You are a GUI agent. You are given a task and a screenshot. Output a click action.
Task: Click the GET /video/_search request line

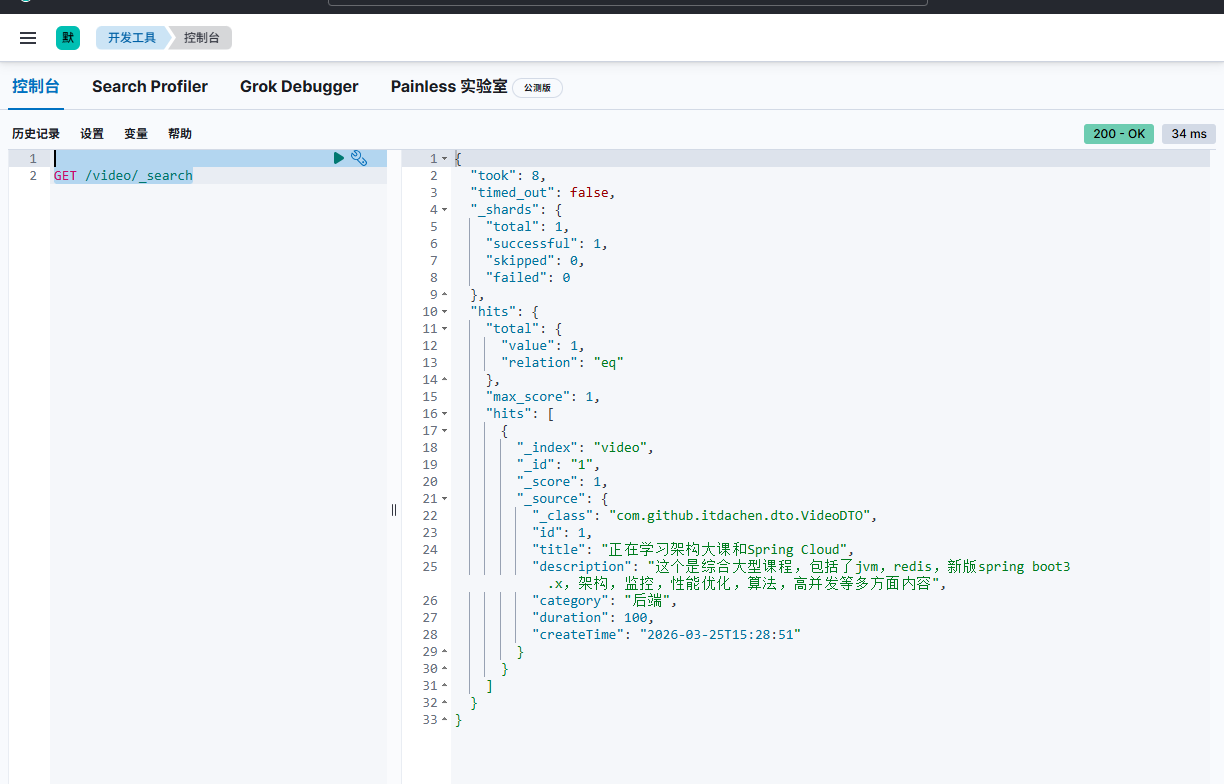(x=123, y=176)
